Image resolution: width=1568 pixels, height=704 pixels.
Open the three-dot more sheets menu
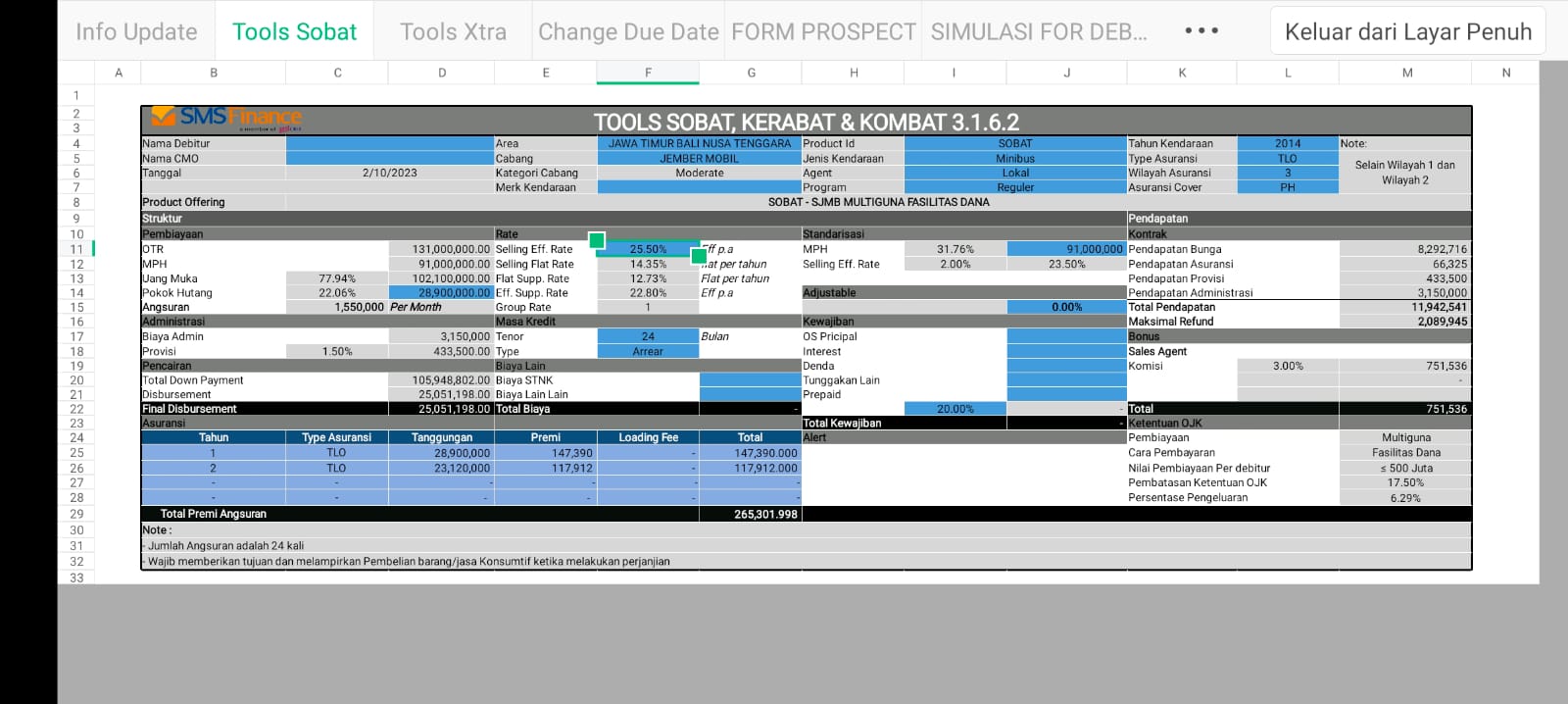1201,31
